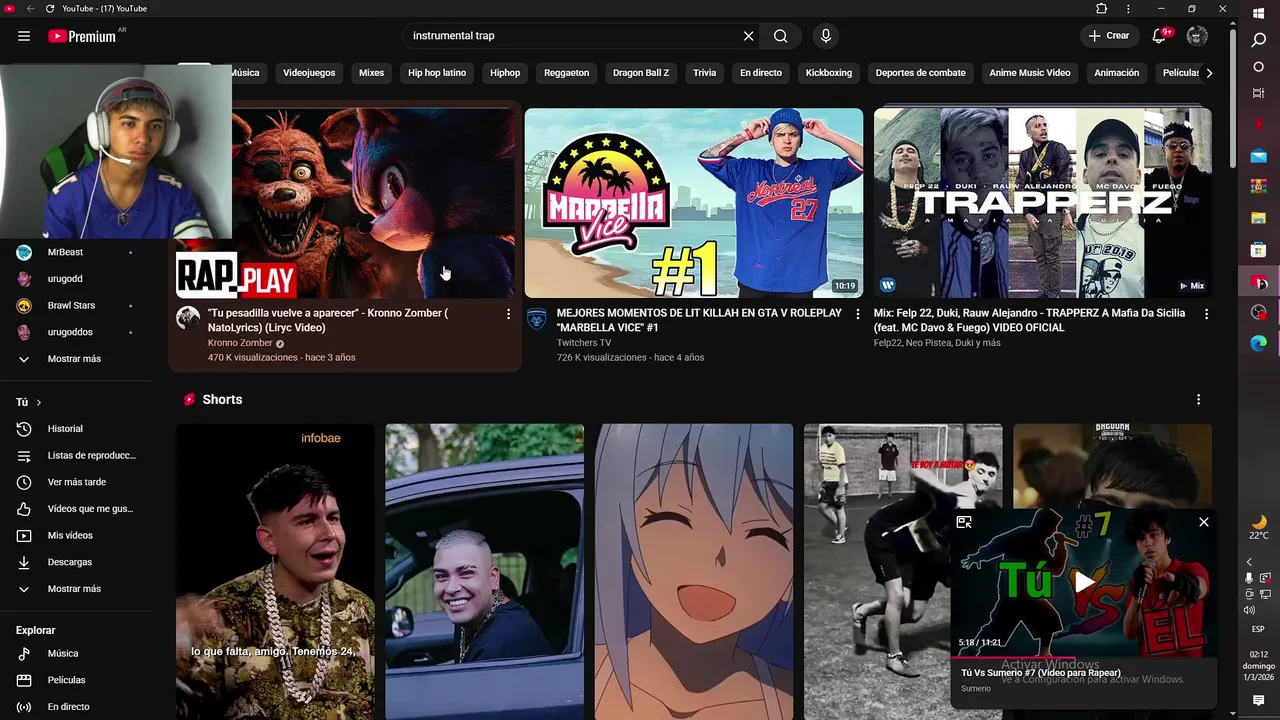Select the Videojuegos chip
The height and width of the screenshot is (720, 1280).
(x=309, y=73)
